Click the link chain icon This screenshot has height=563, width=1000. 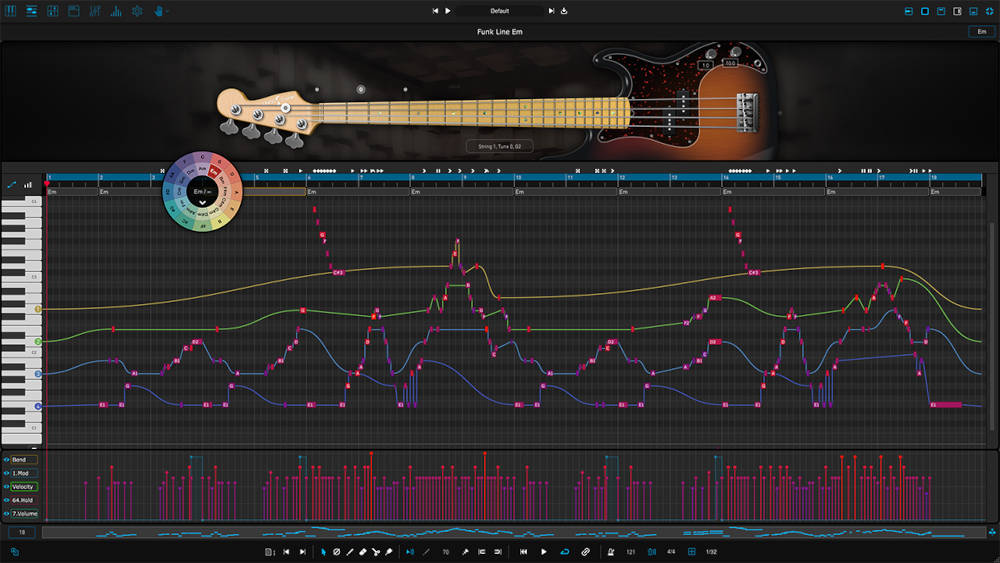585,552
